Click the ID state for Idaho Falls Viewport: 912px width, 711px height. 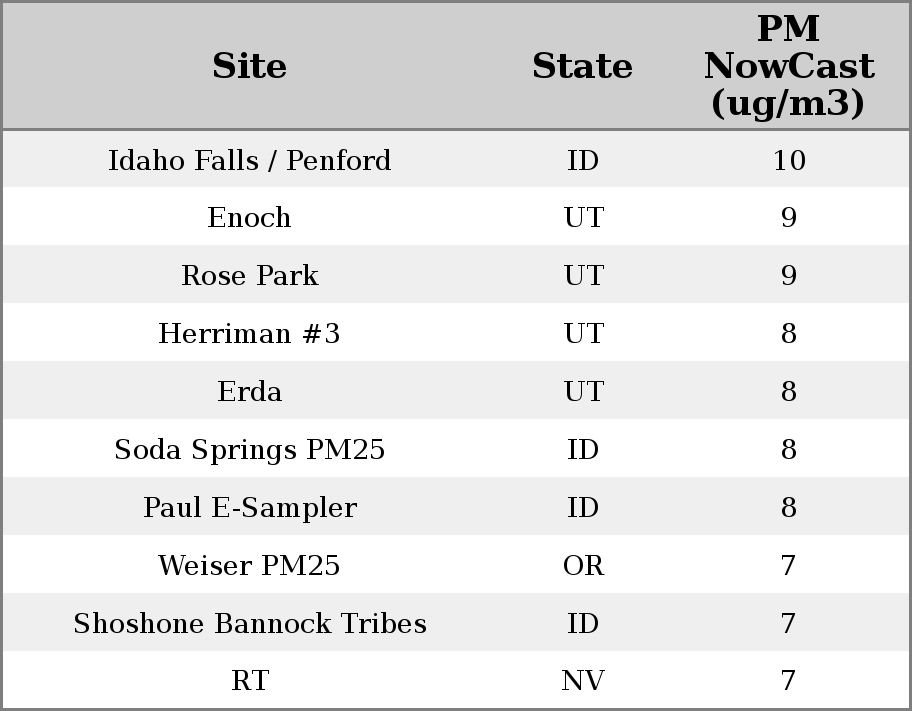point(583,160)
